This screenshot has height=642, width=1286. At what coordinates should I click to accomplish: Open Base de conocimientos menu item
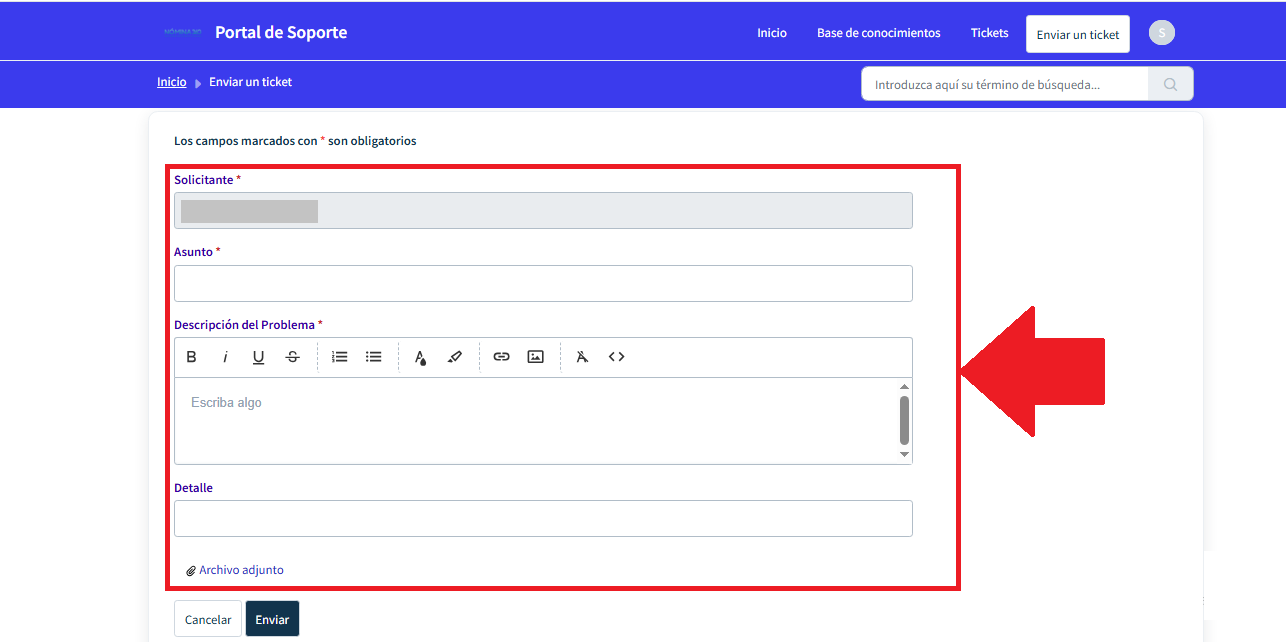tap(879, 33)
